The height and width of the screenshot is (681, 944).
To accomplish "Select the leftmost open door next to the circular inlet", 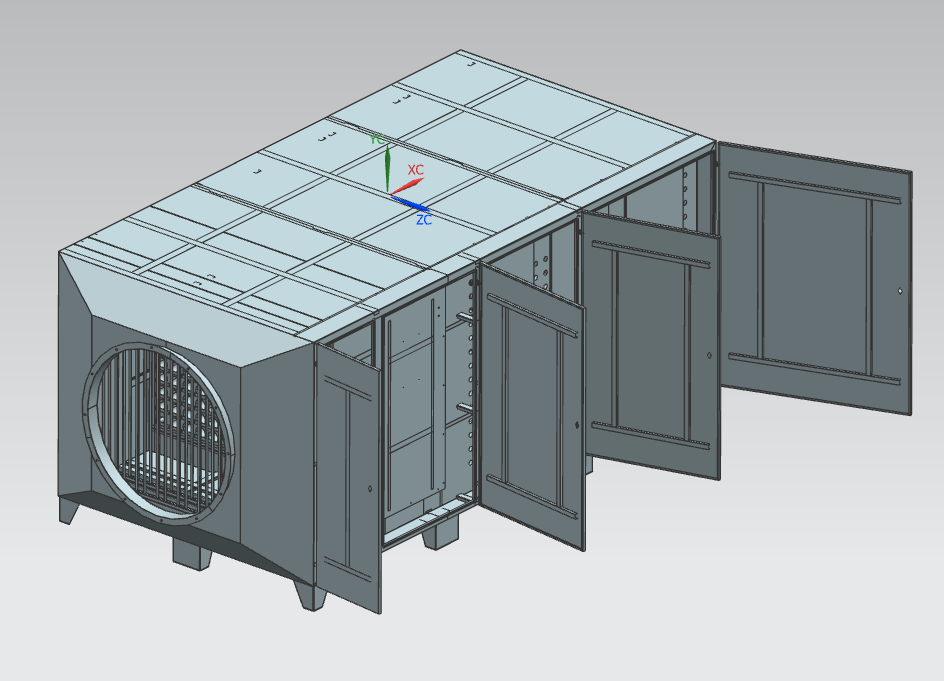I will pyautogui.click(x=348, y=479).
